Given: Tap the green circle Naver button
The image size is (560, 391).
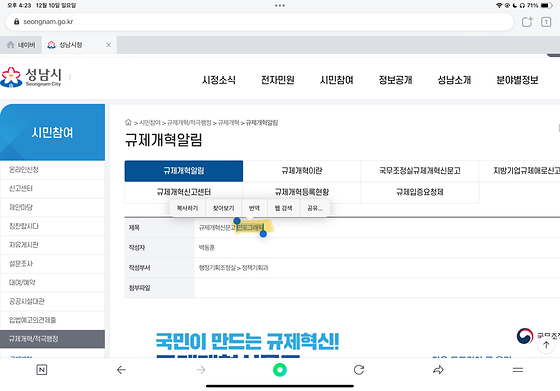Looking at the screenshot, I should pyautogui.click(x=280, y=370).
